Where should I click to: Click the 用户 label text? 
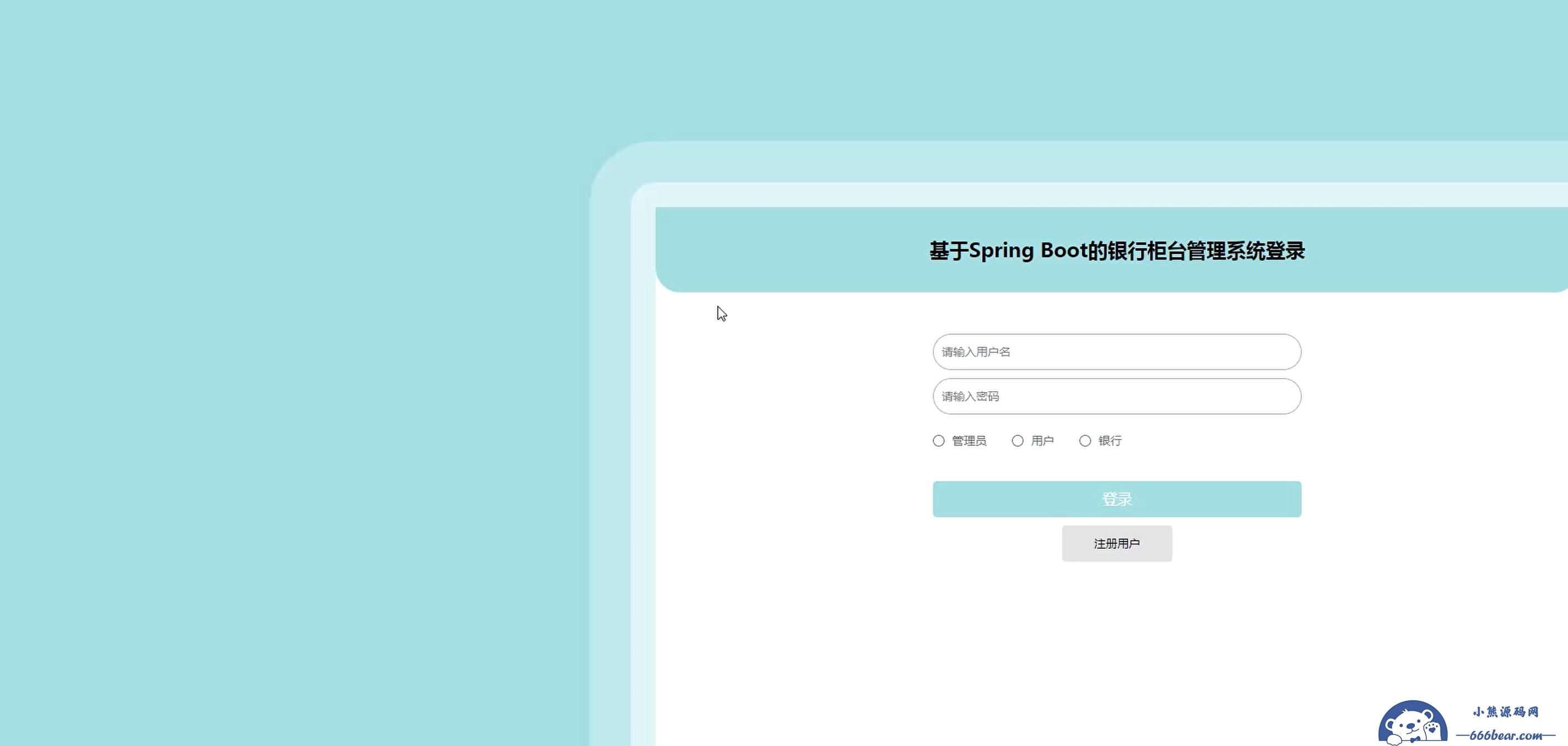[x=1042, y=441]
